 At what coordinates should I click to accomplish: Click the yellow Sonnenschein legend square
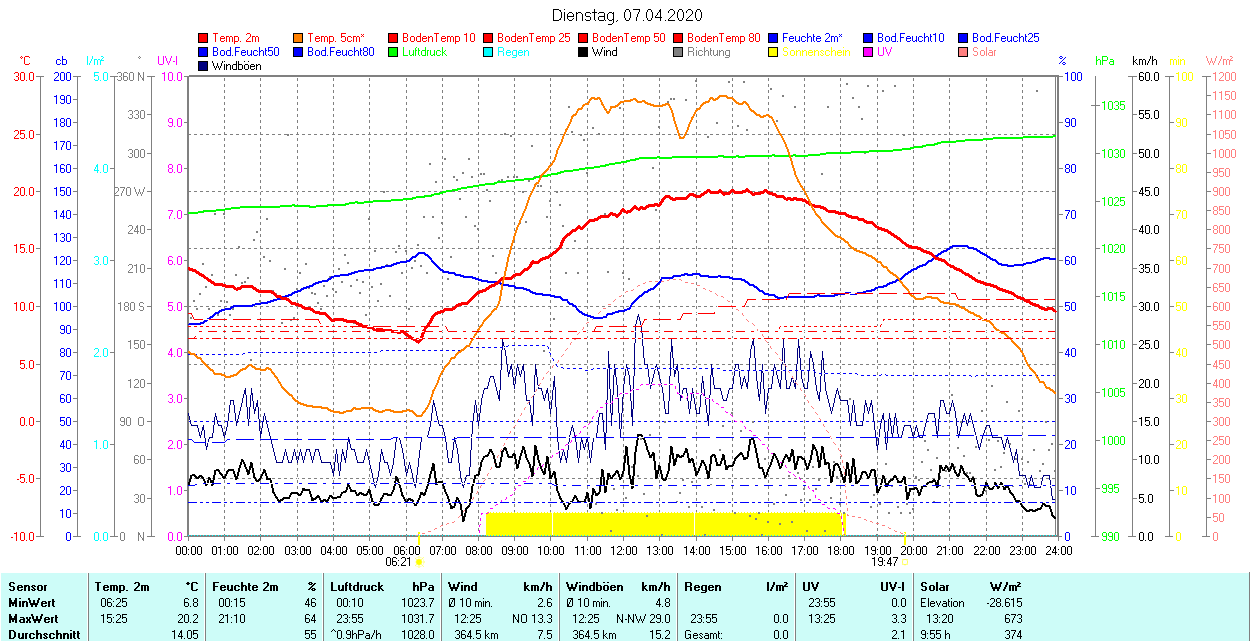(774, 52)
